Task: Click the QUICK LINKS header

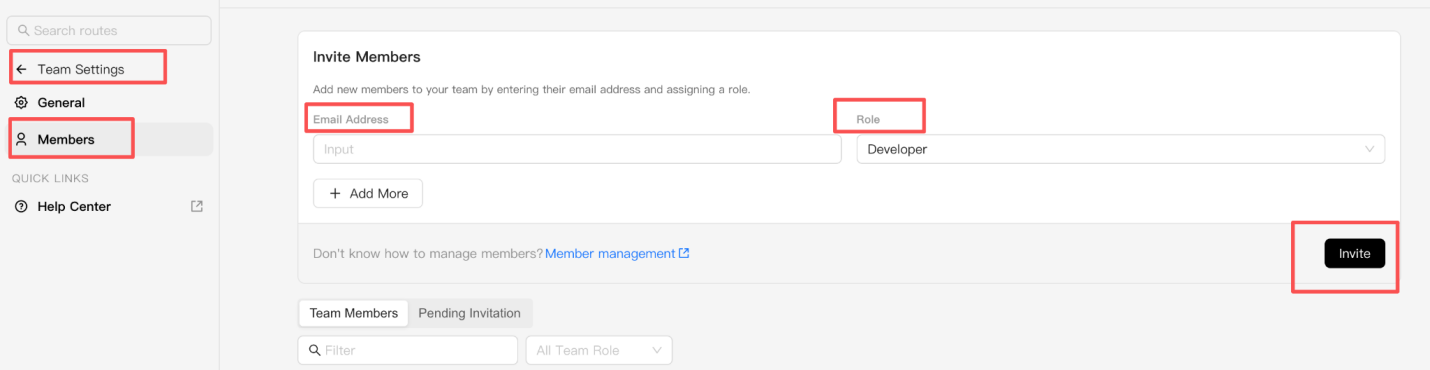Action: pyautogui.click(x=50, y=178)
